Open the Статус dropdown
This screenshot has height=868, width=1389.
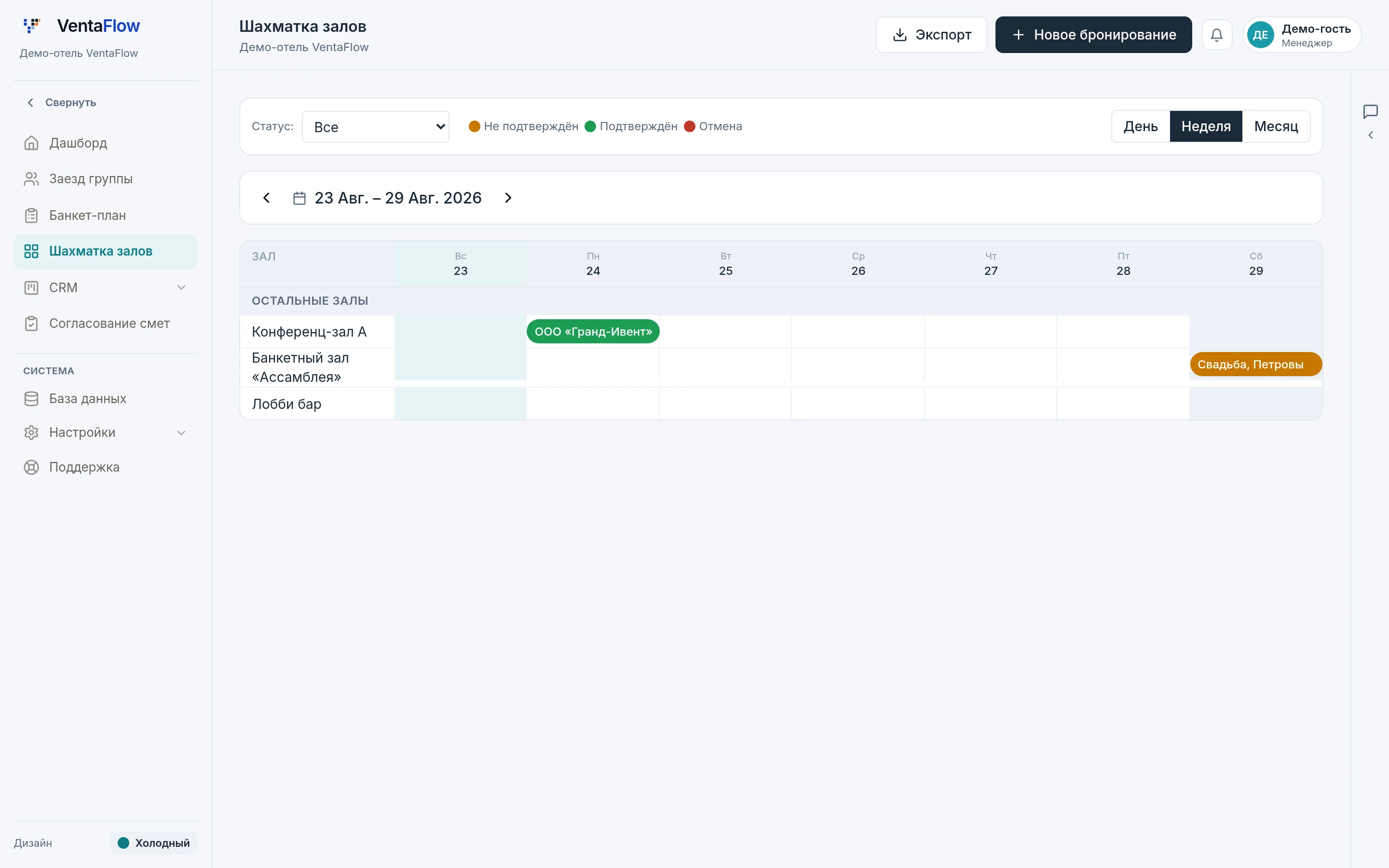point(375,127)
